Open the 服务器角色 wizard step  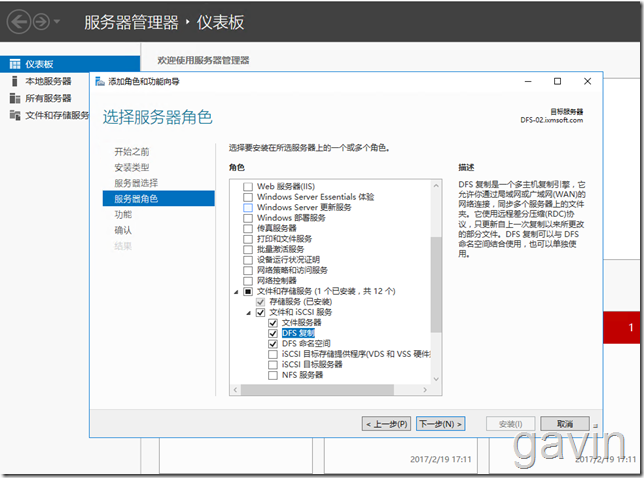(159, 199)
